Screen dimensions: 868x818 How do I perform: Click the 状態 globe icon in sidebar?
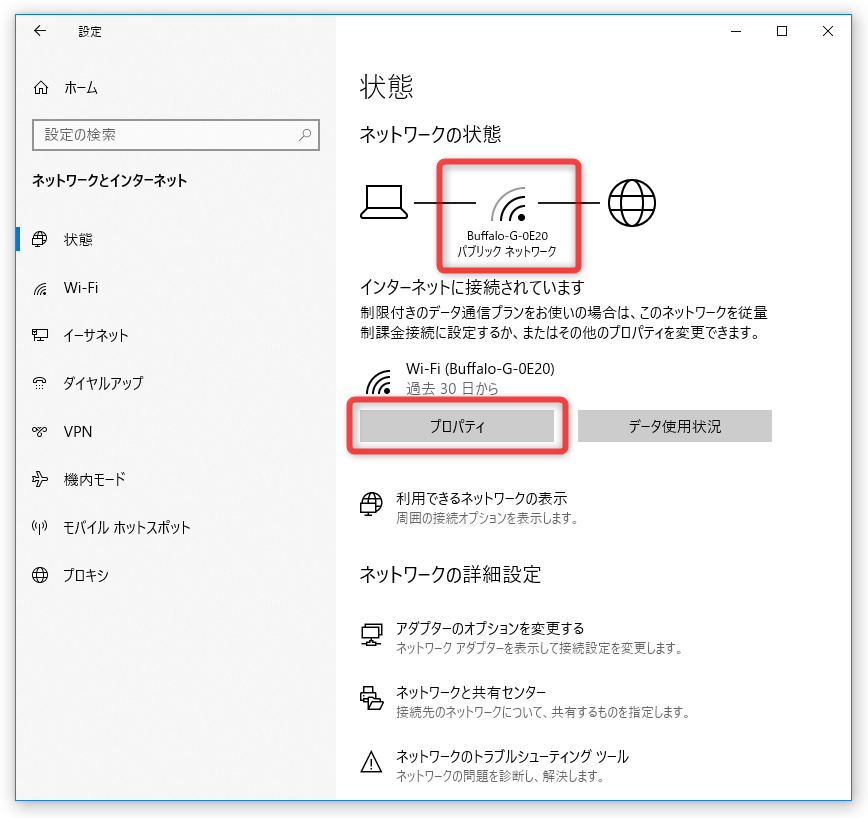tap(40, 239)
